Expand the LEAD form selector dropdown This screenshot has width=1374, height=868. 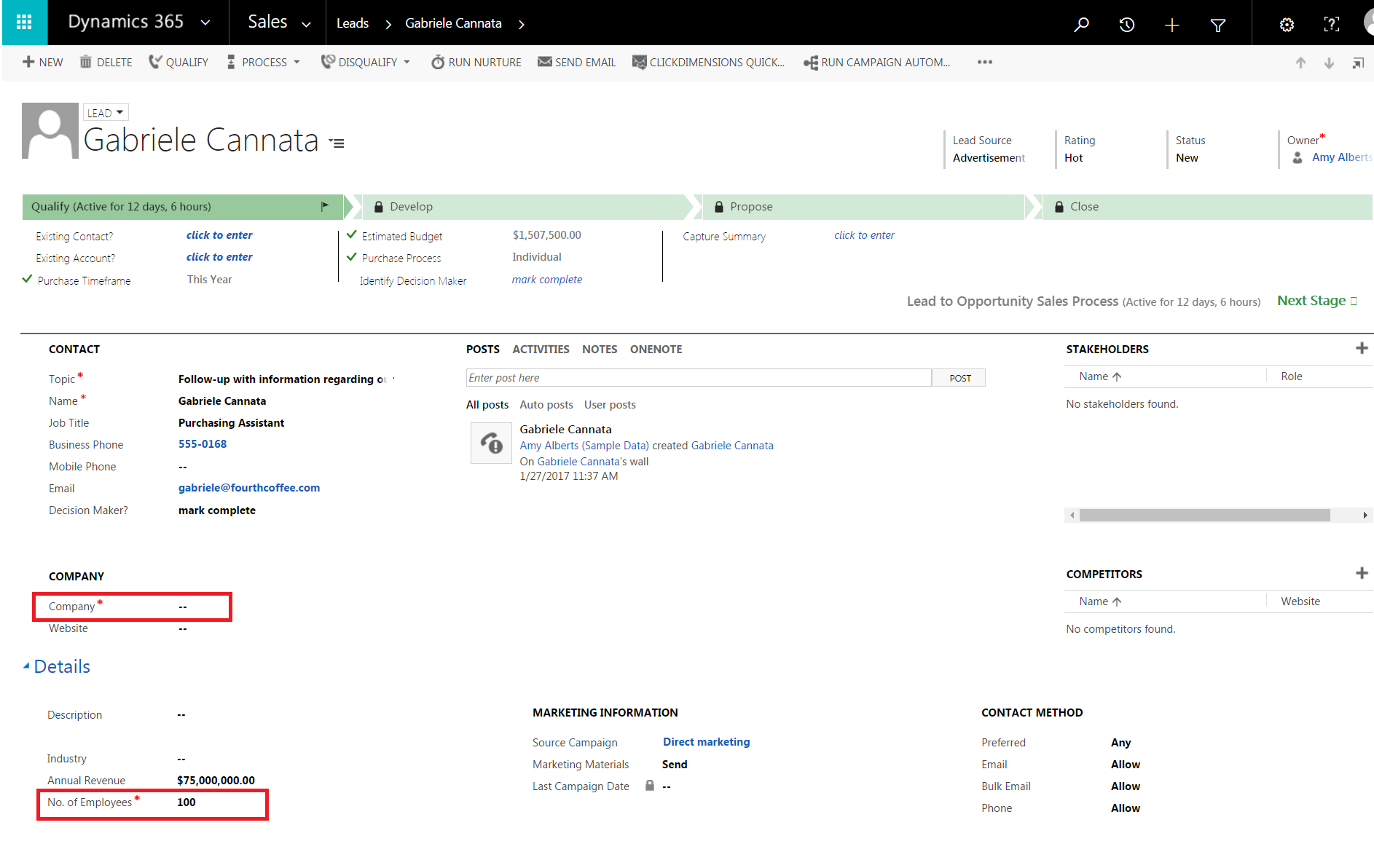tap(105, 113)
